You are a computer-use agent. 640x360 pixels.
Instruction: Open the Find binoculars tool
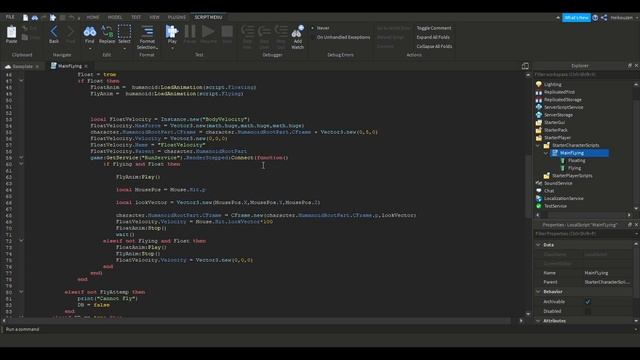tap(89, 31)
